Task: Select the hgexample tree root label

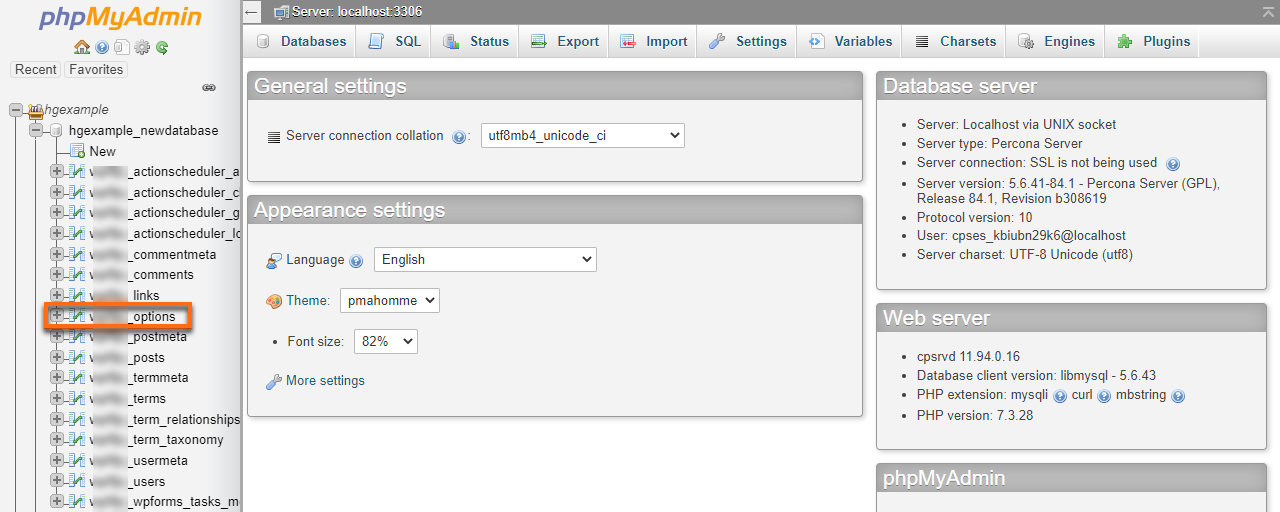Action: [77, 110]
